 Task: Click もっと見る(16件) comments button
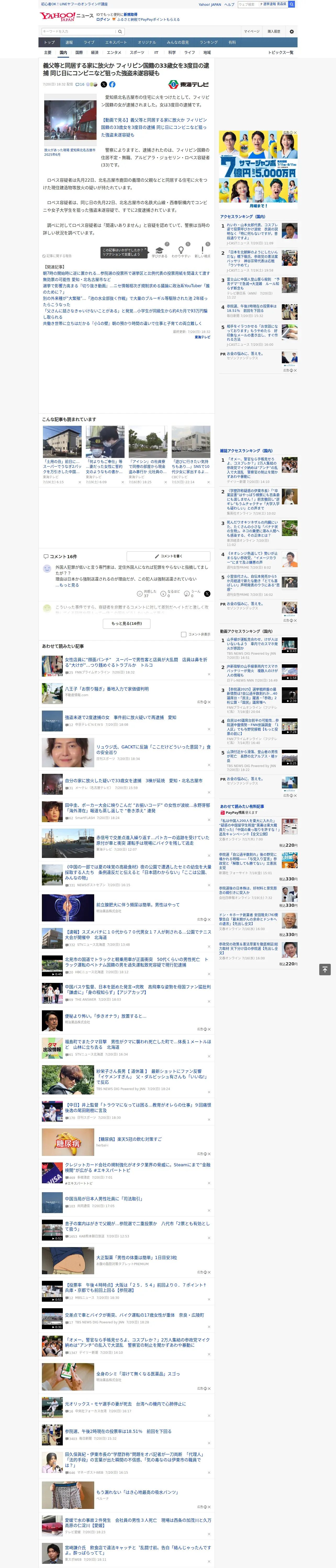127,623
